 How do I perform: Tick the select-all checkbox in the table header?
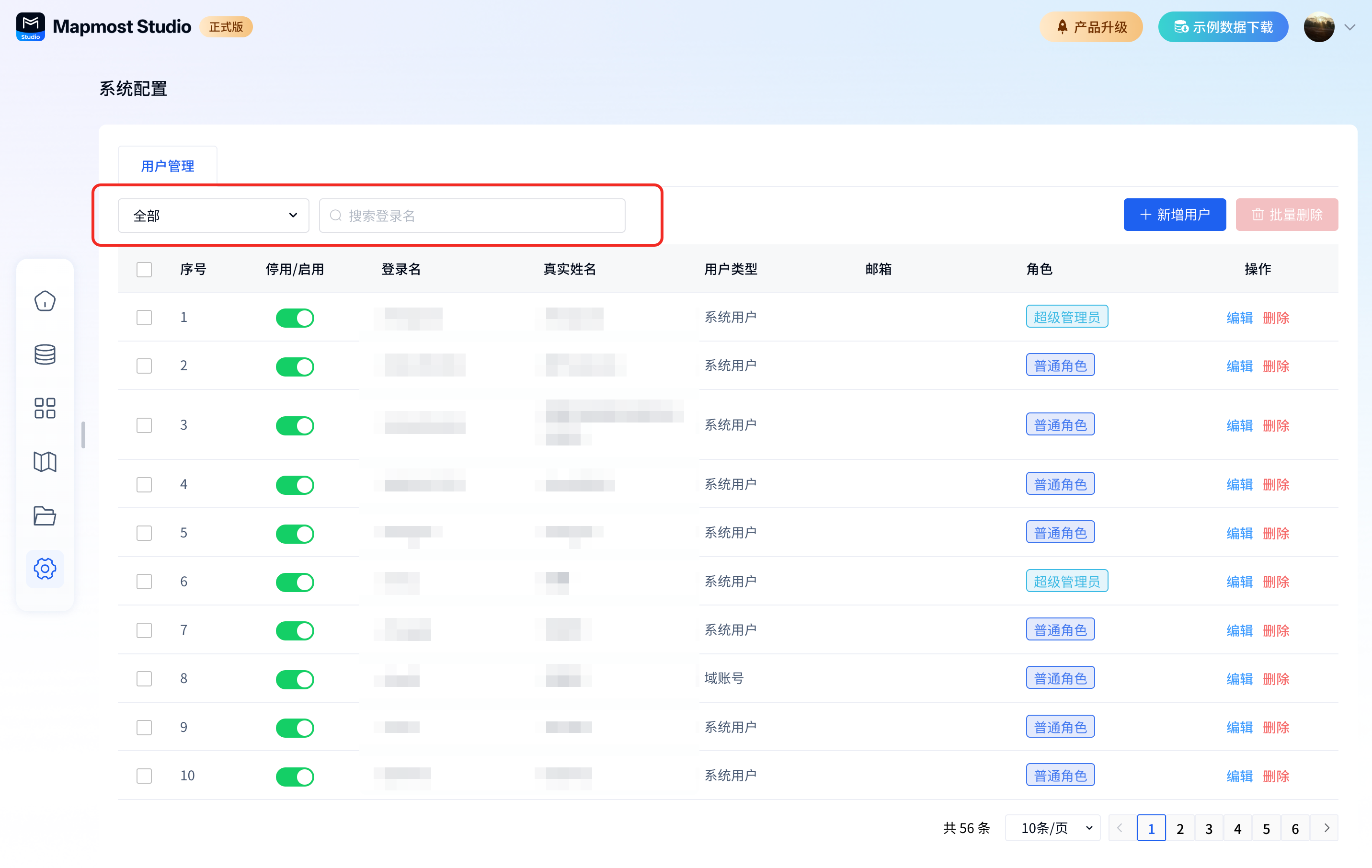click(x=144, y=269)
